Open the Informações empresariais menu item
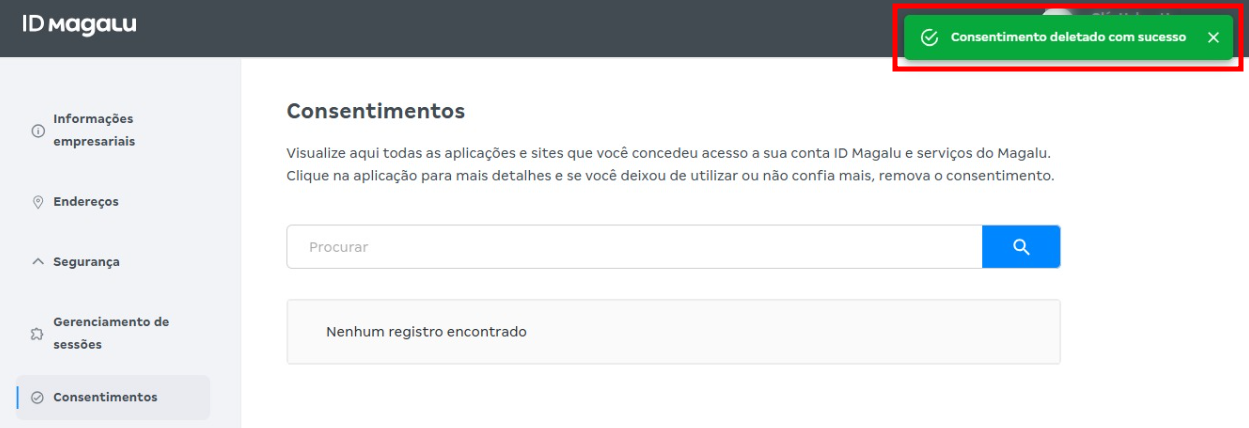This screenshot has width=1249, height=428. coord(94,130)
